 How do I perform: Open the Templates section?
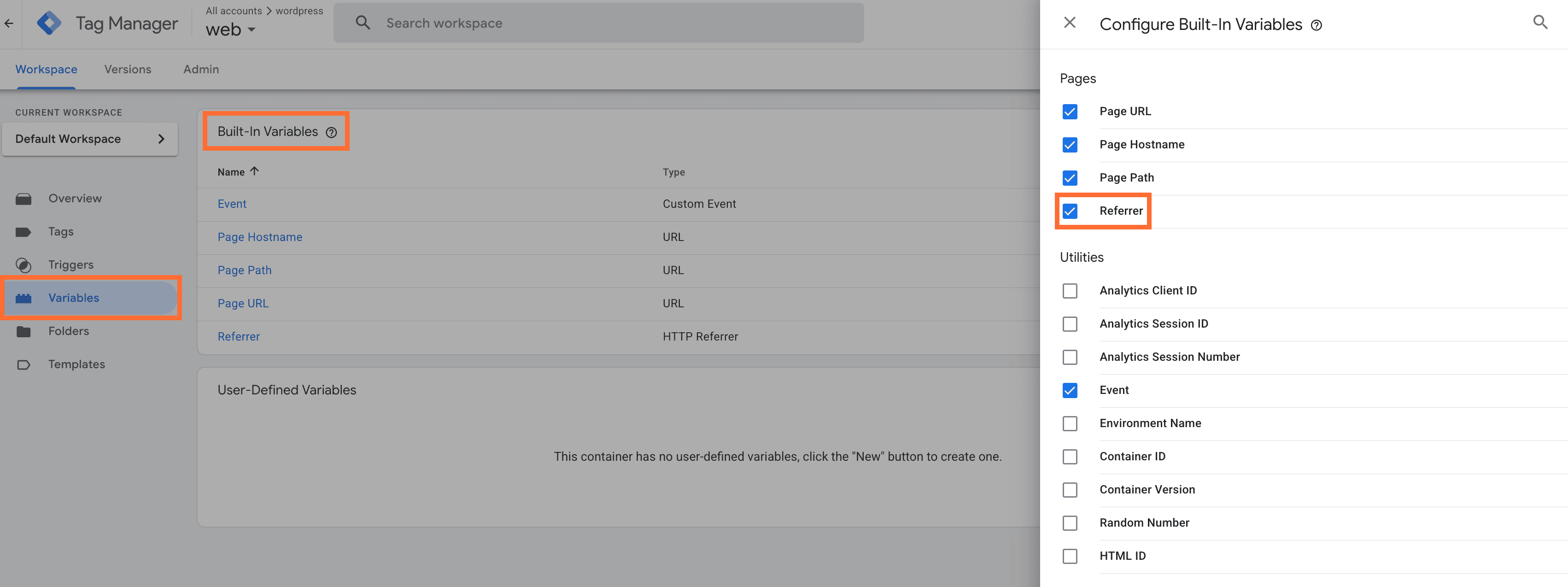[76, 364]
